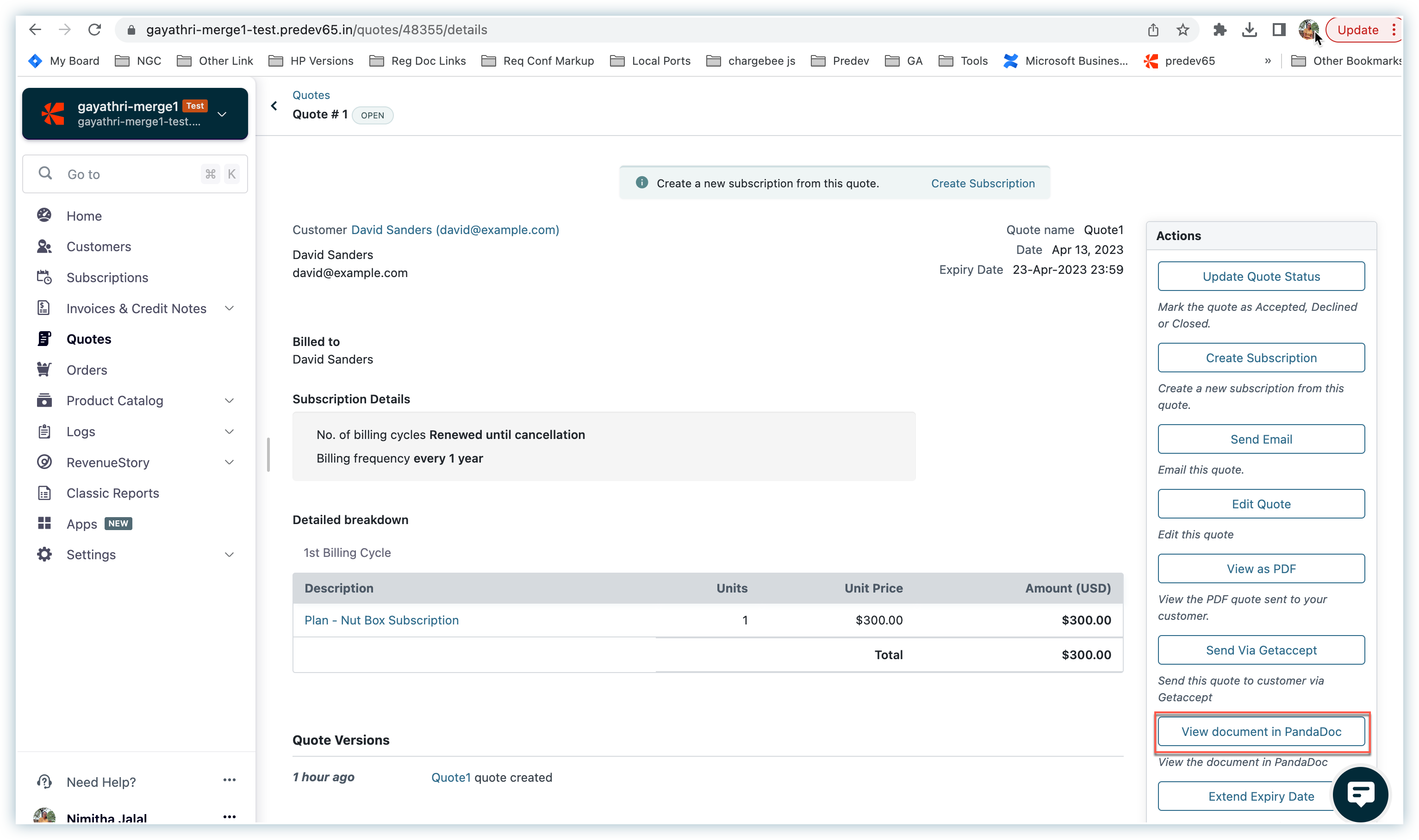Screen dimensions: 1419x840
Task: Expand the Invoices & Credit Notes menu
Action: pyautogui.click(x=230, y=309)
